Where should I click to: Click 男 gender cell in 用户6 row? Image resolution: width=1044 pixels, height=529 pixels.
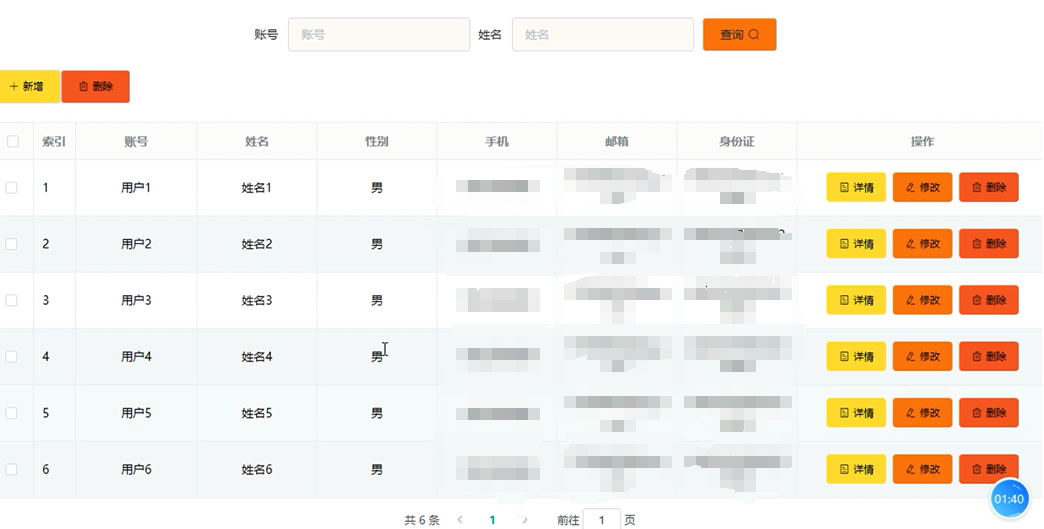pyautogui.click(x=377, y=469)
